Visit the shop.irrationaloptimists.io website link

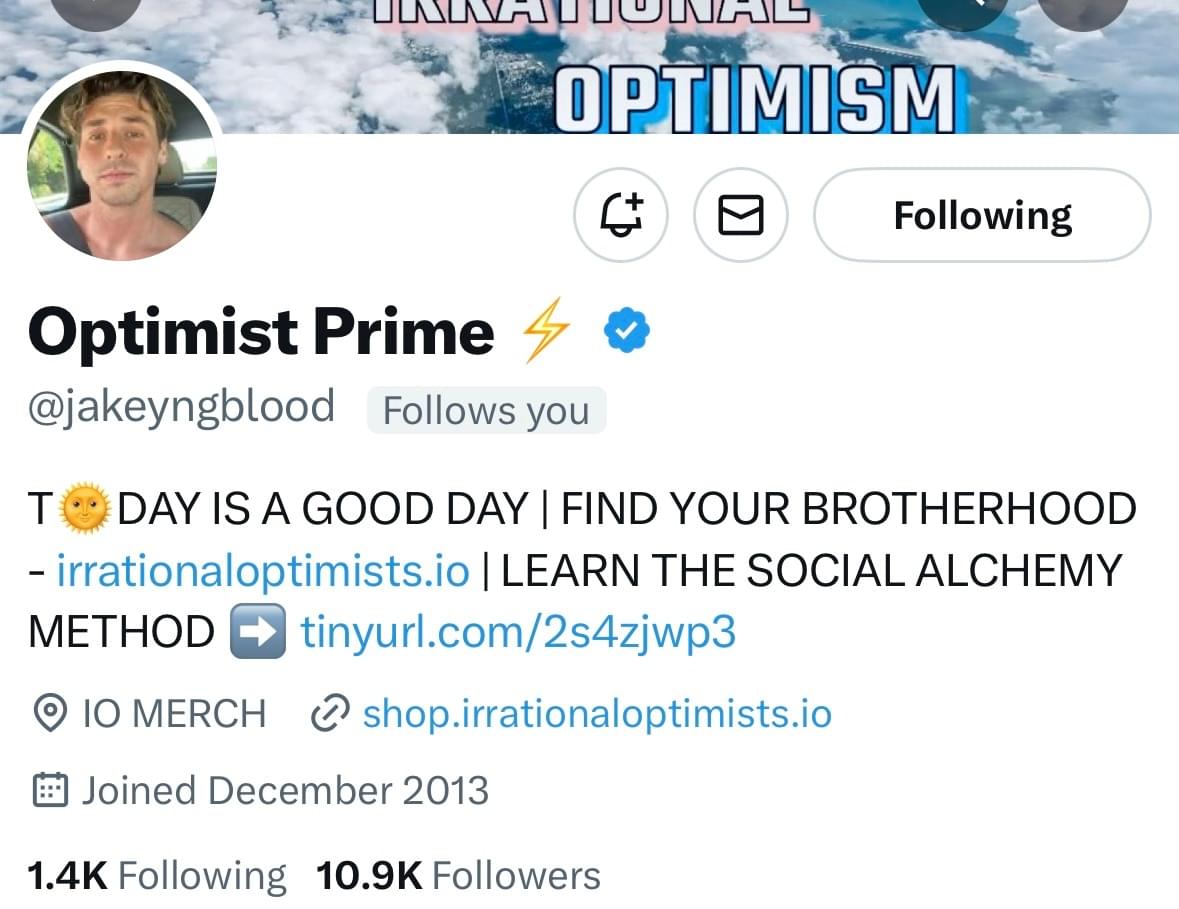596,714
